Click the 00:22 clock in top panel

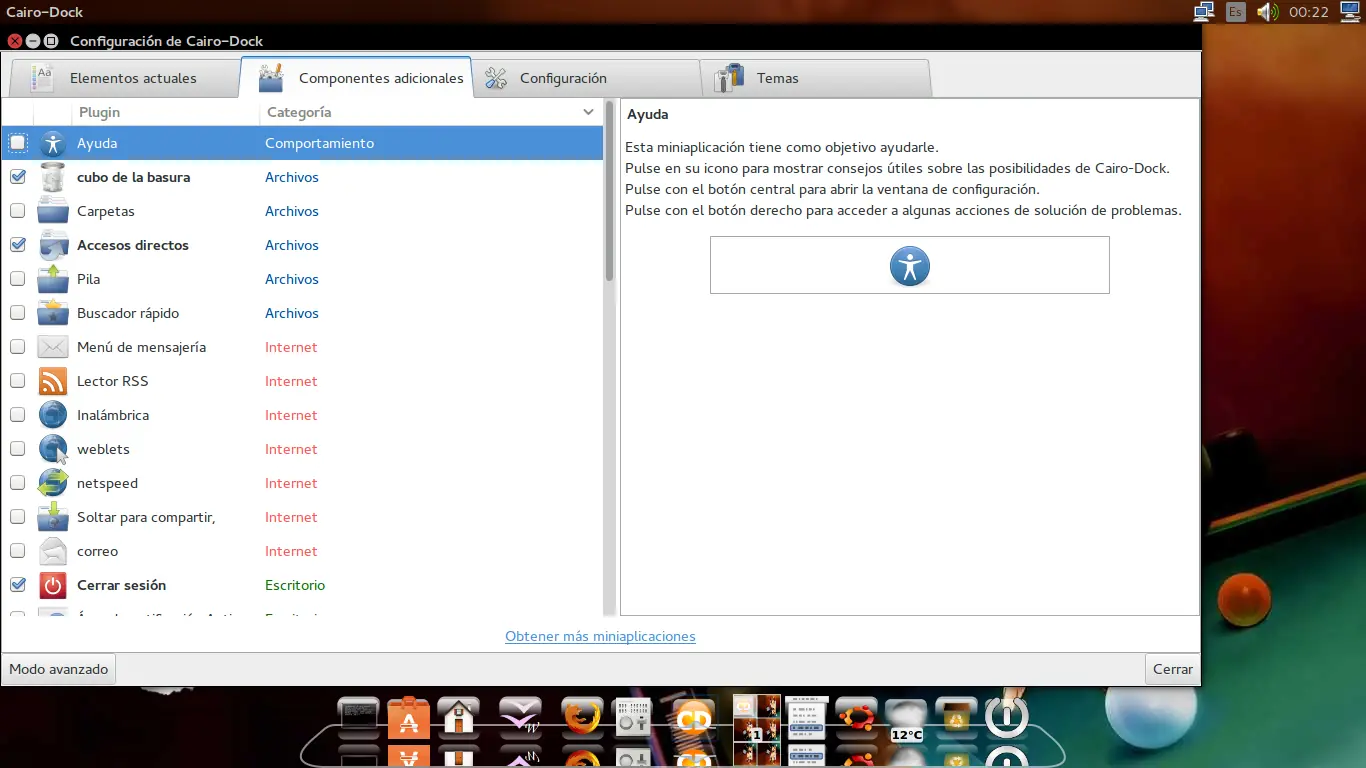coord(1309,12)
